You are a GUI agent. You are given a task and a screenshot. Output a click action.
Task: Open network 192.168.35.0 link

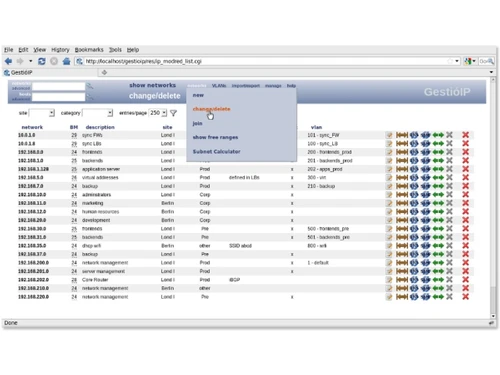click(32, 246)
